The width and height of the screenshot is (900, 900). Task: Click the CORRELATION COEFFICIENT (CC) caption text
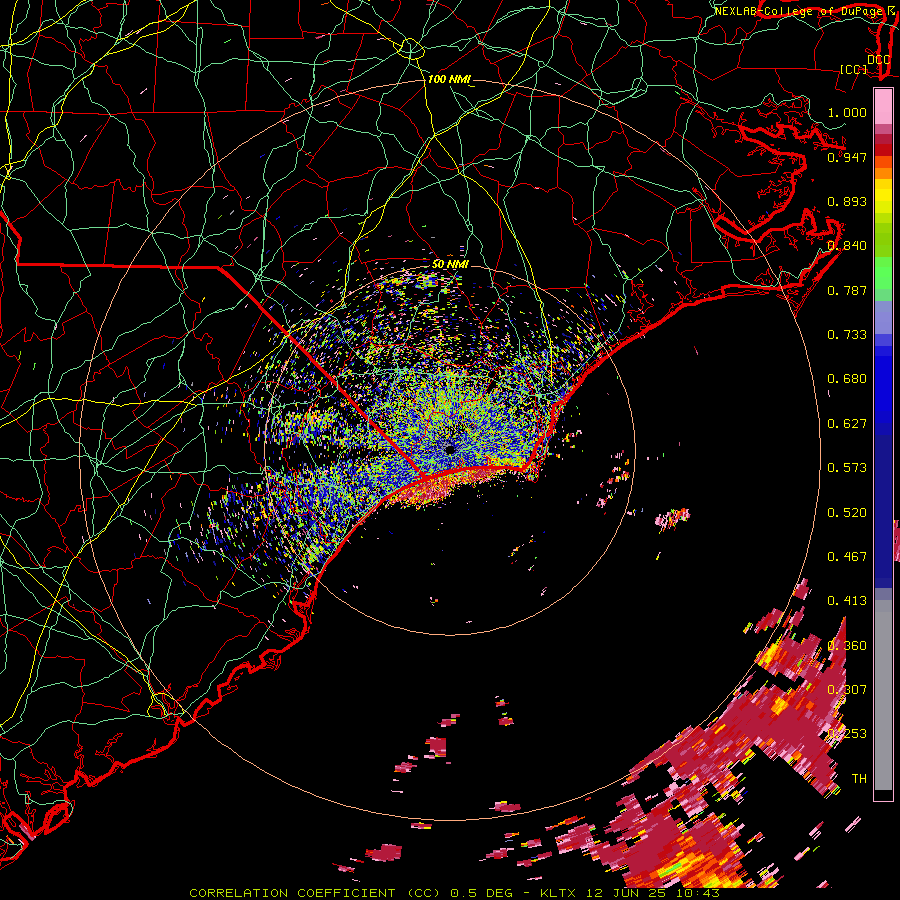(x=315, y=893)
